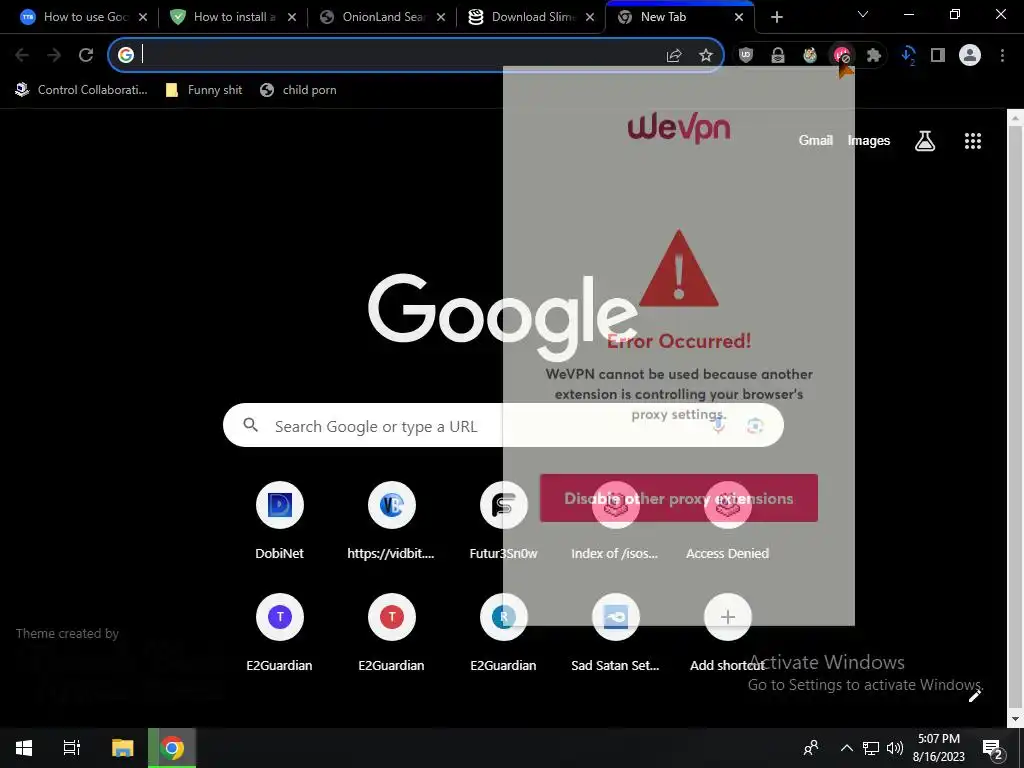Open the Funny shit bookmark folder

coord(204,90)
